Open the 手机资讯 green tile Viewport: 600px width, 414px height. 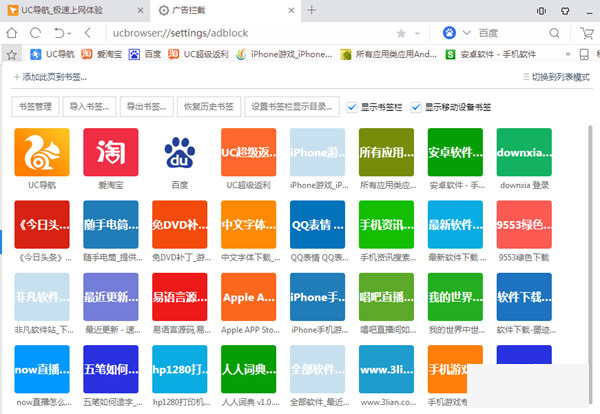(386, 225)
